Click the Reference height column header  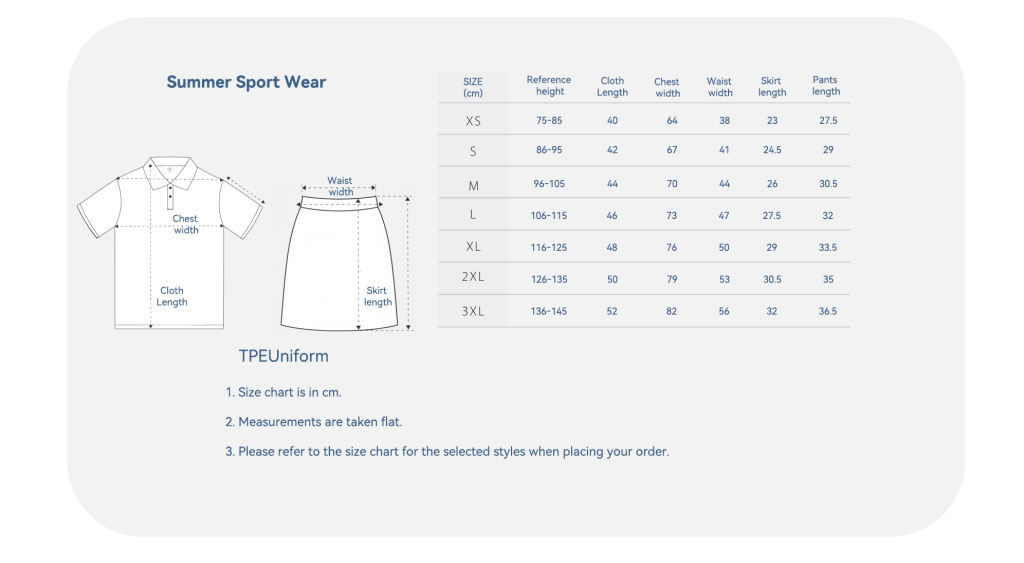[x=549, y=86]
